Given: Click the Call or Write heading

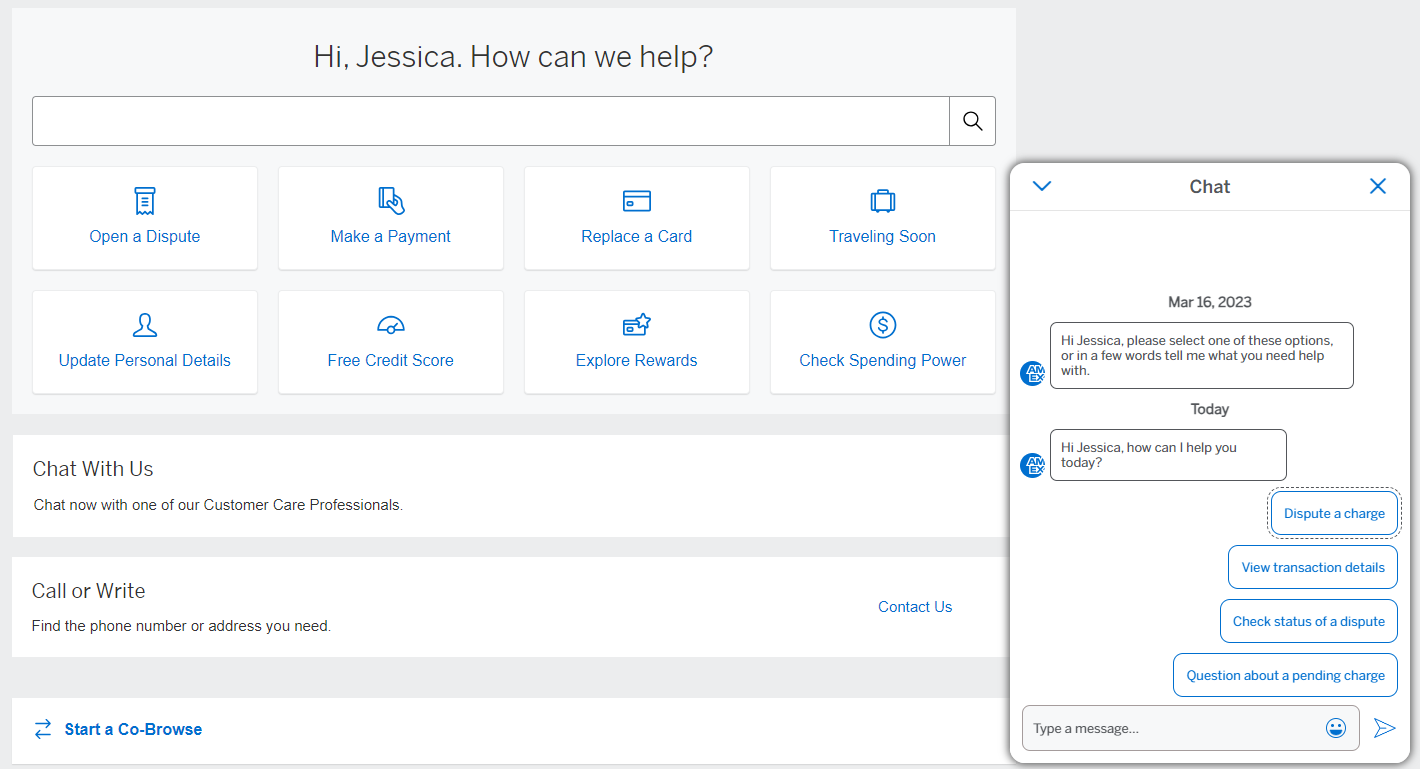Looking at the screenshot, I should [x=89, y=591].
